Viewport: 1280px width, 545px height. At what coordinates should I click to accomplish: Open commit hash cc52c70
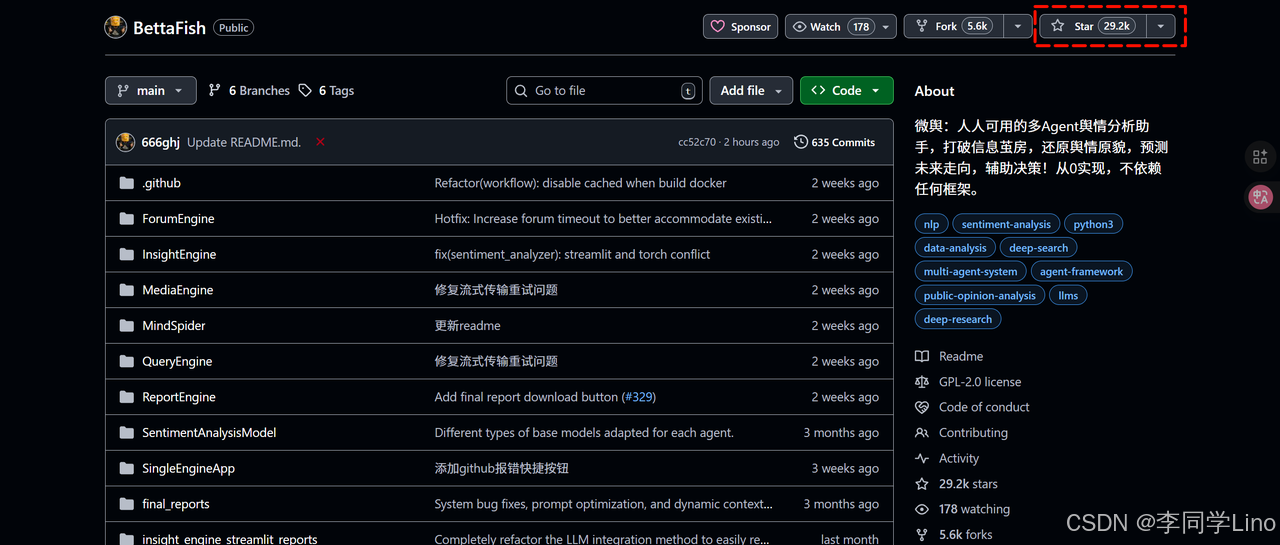point(697,142)
